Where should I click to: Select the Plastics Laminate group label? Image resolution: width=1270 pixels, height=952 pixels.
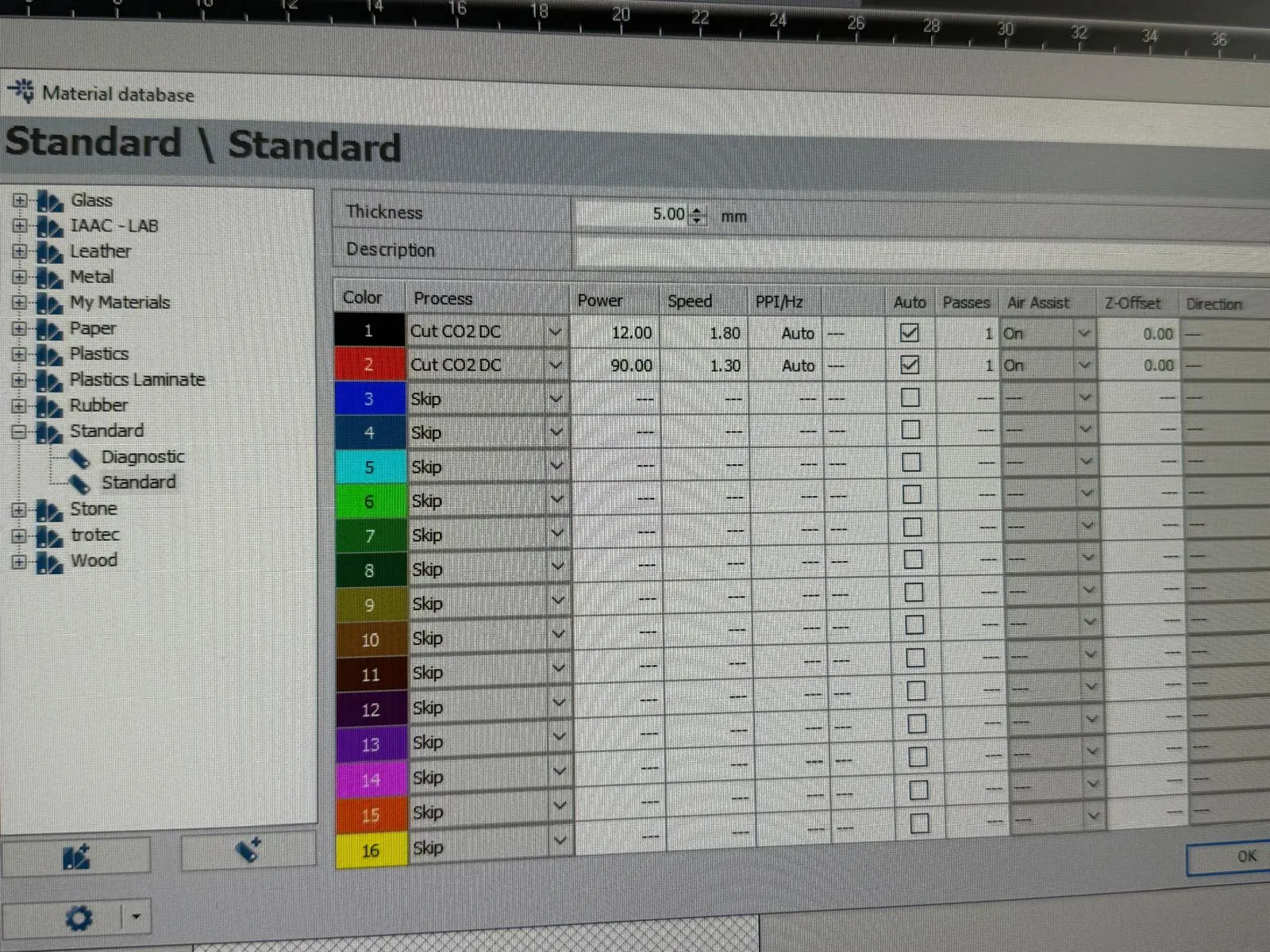pos(137,380)
